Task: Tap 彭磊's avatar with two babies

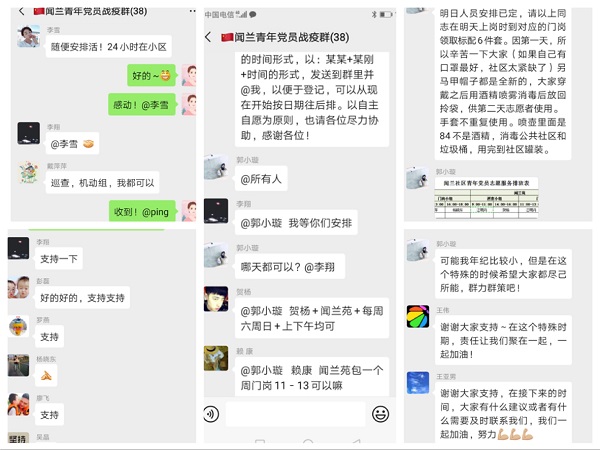Action: 18,287
